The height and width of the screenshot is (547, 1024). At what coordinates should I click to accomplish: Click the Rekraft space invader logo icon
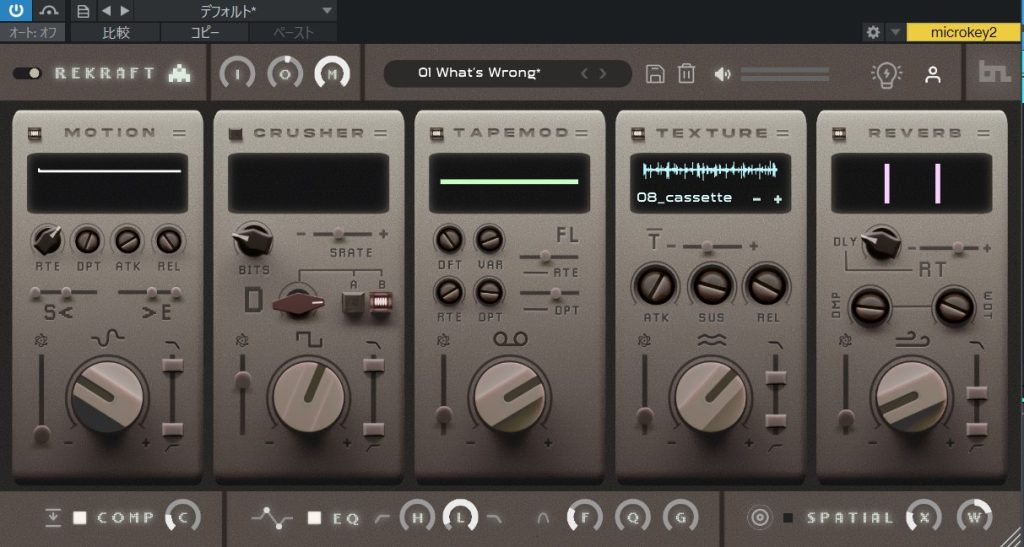coord(180,73)
